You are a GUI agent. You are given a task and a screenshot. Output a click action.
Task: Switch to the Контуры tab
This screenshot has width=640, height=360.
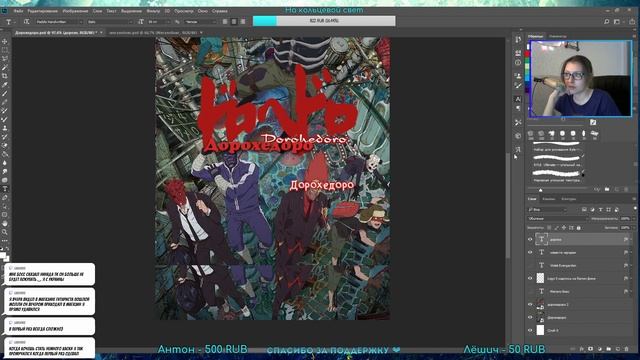(568, 199)
